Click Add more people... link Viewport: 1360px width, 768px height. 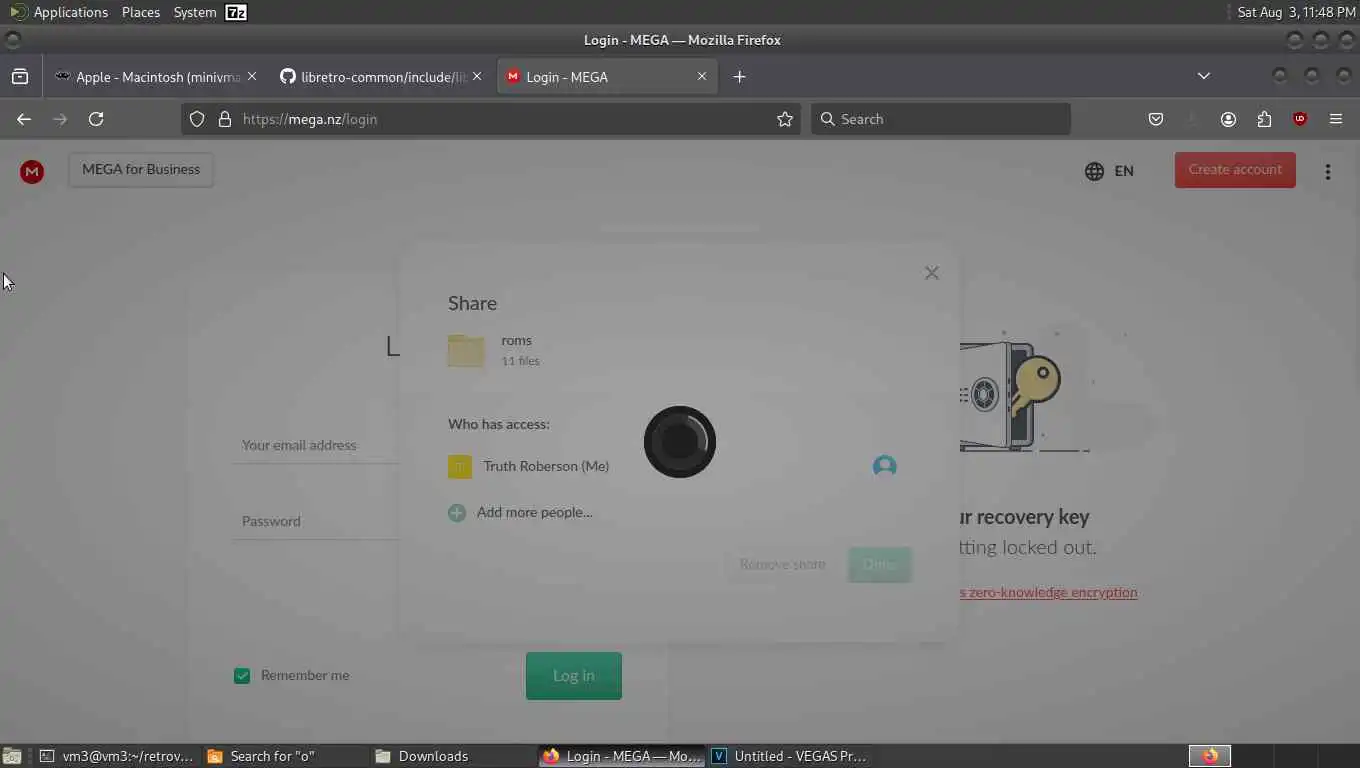point(534,512)
